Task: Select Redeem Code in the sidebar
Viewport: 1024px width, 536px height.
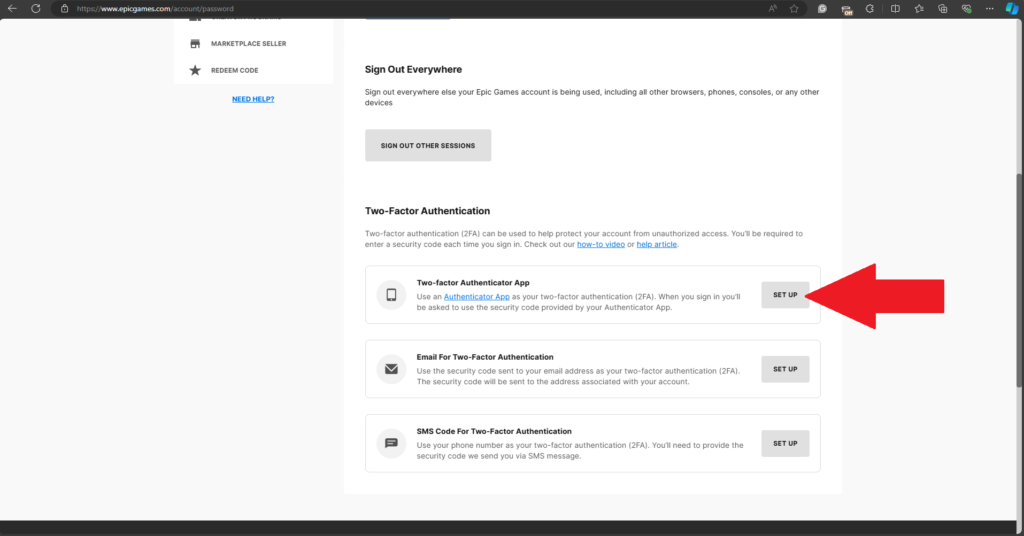Action: 234,70
